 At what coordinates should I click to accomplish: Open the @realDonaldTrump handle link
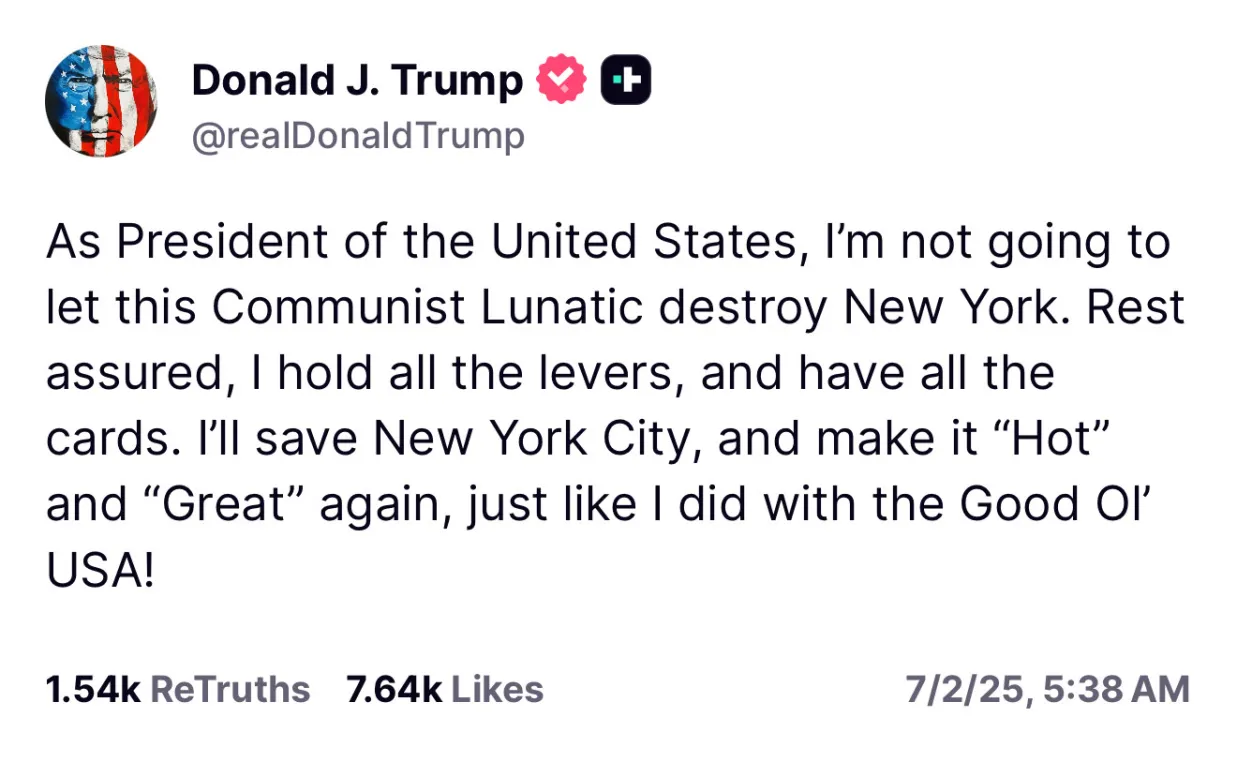(x=358, y=136)
